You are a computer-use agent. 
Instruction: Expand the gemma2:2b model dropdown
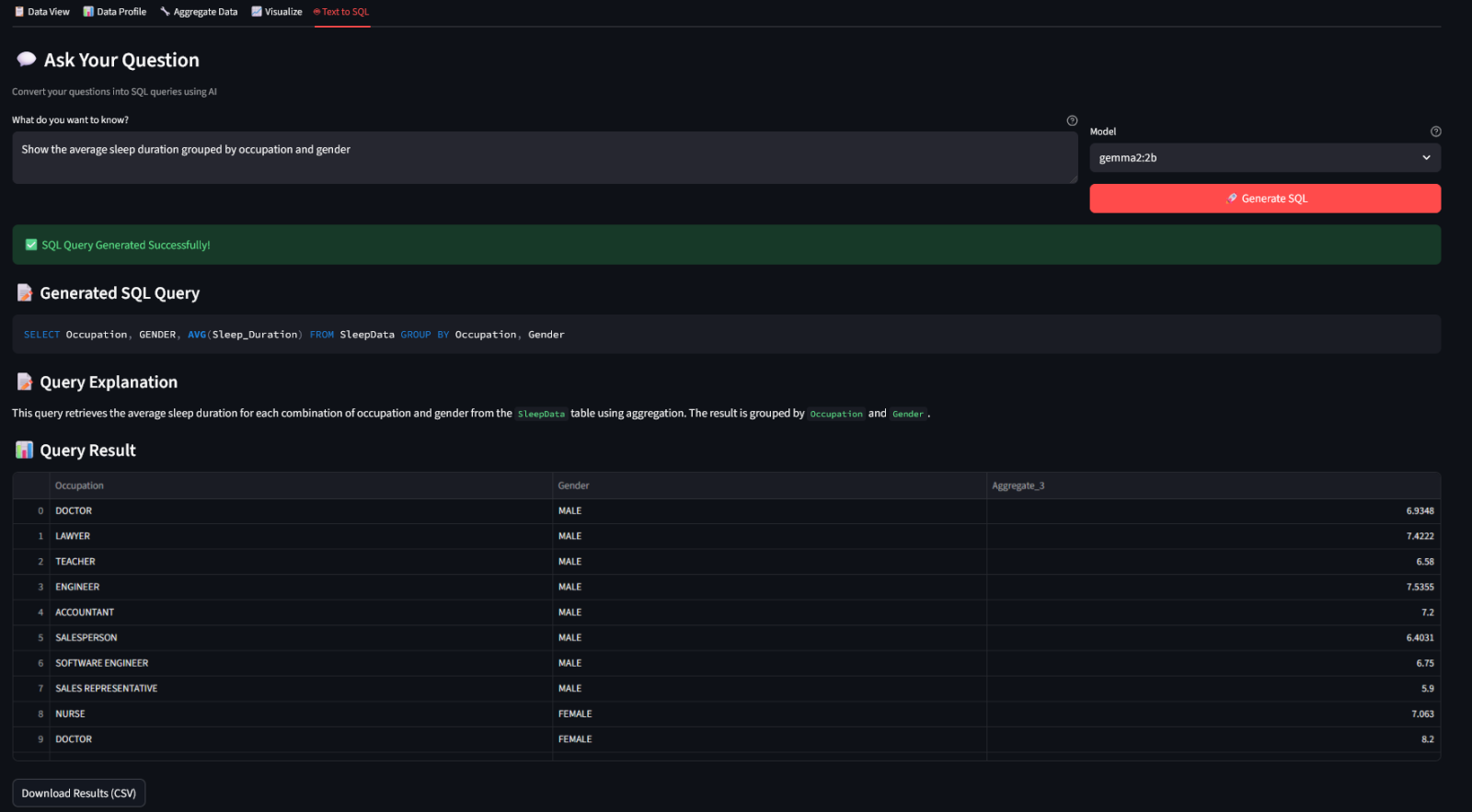click(x=1264, y=157)
